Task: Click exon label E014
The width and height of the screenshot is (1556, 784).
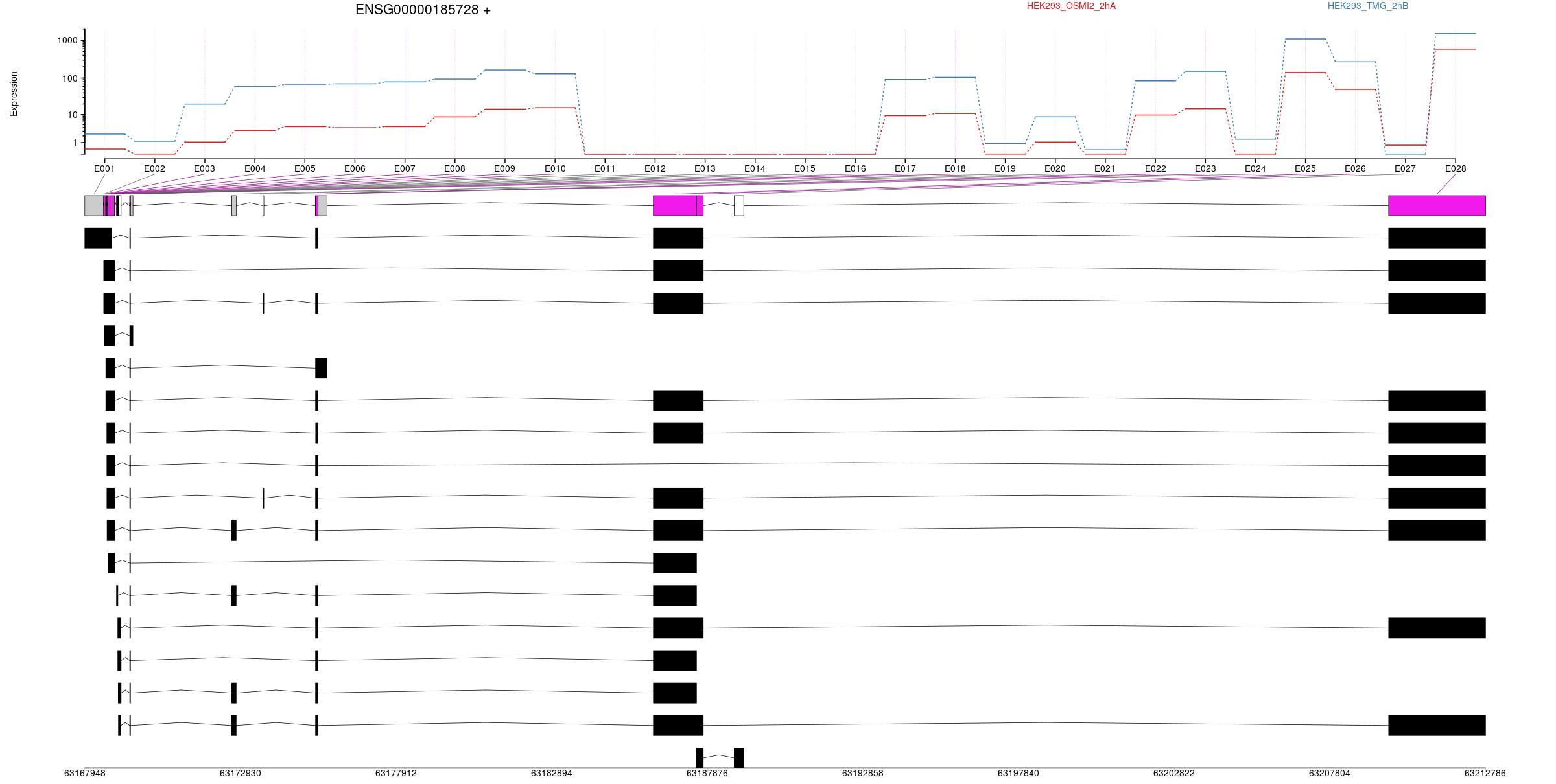Action: point(755,168)
